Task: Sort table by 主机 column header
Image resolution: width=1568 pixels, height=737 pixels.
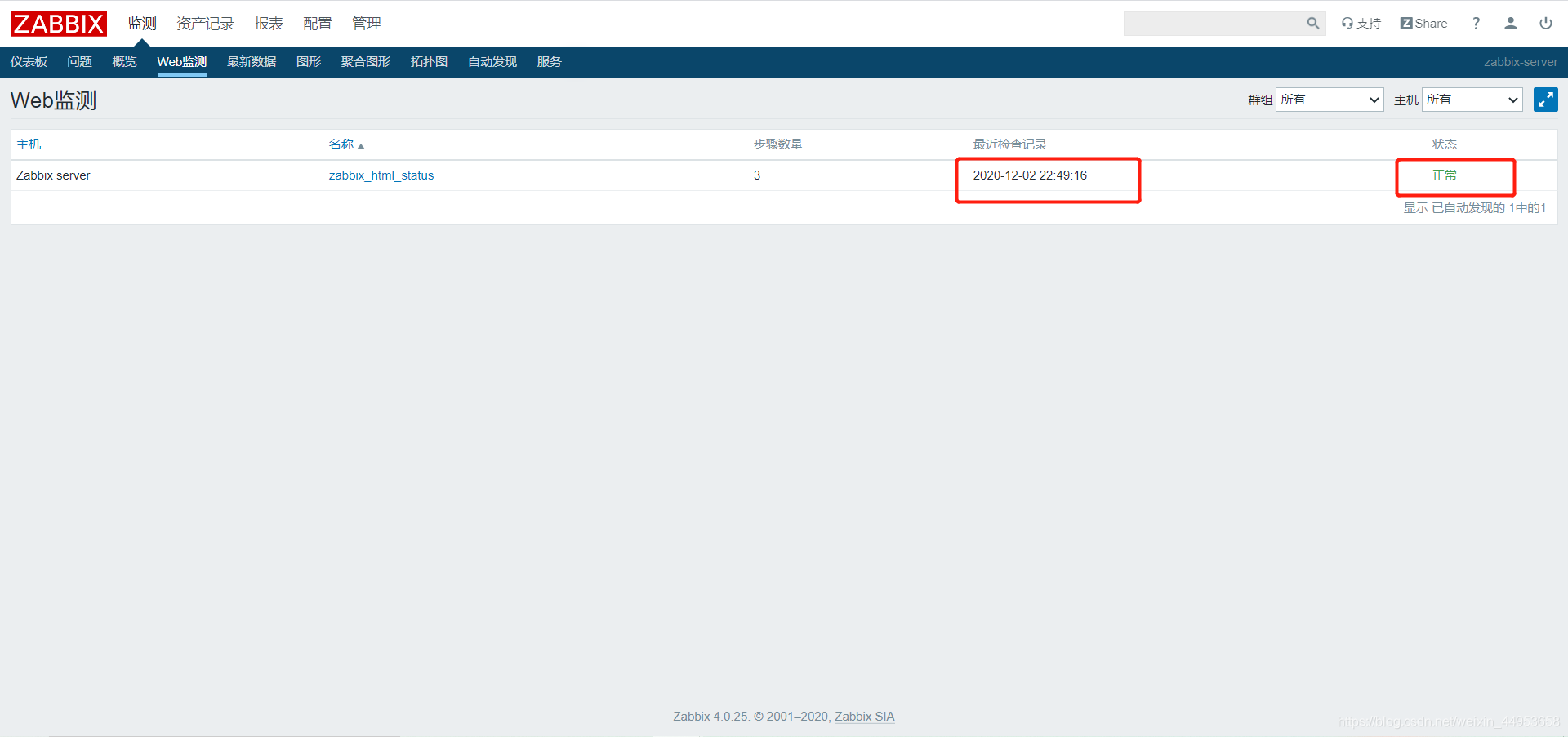Action: tap(29, 144)
